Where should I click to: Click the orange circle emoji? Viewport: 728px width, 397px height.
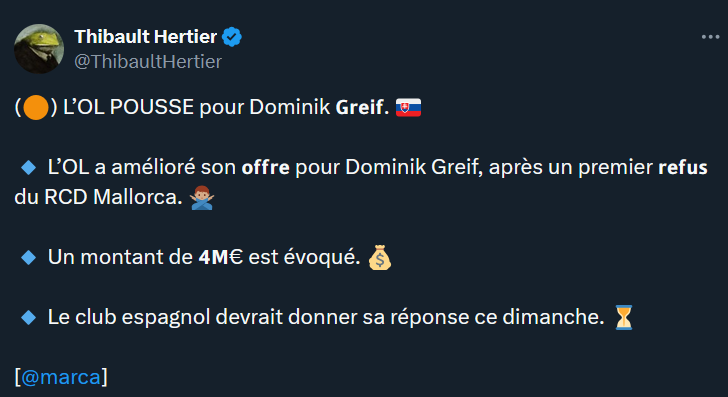pos(36,107)
